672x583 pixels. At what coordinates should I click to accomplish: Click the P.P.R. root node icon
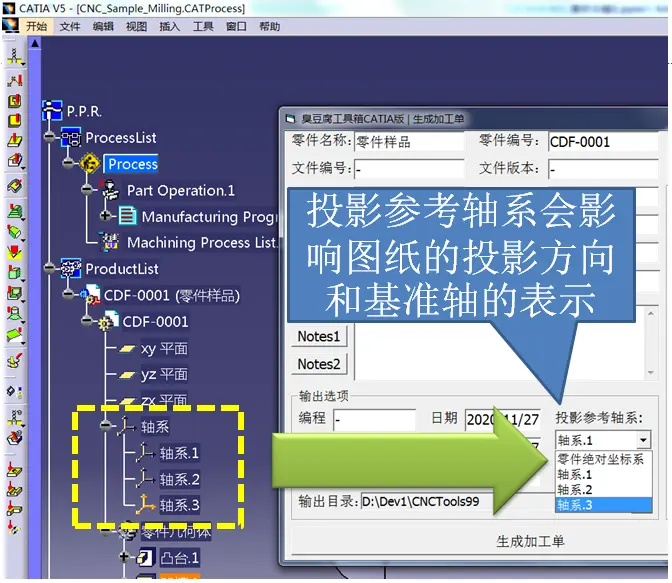[x=52, y=110]
